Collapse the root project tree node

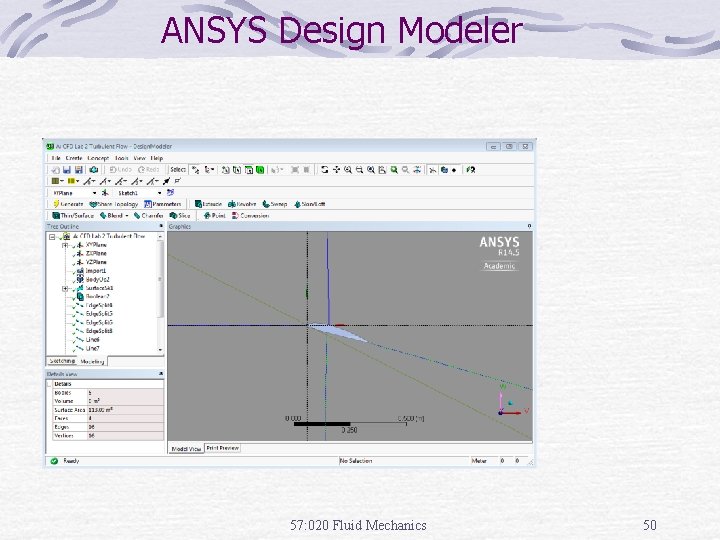pyautogui.click(x=52, y=237)
